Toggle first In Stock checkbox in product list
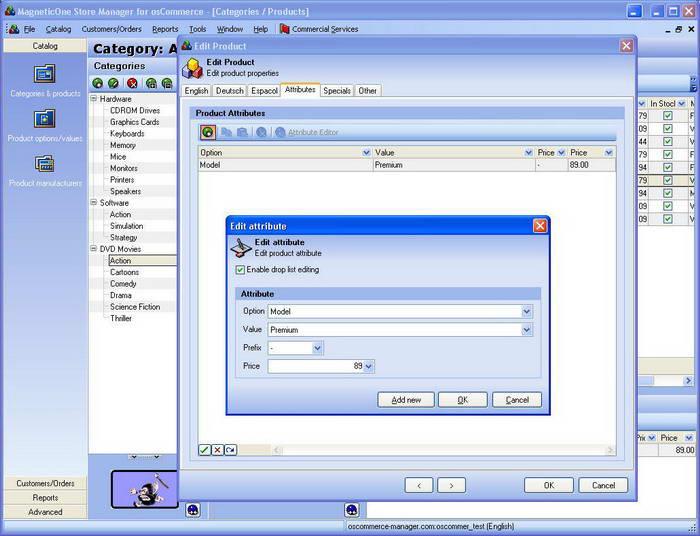Viewport: 700px width, 536px height. tap(667, 116)
